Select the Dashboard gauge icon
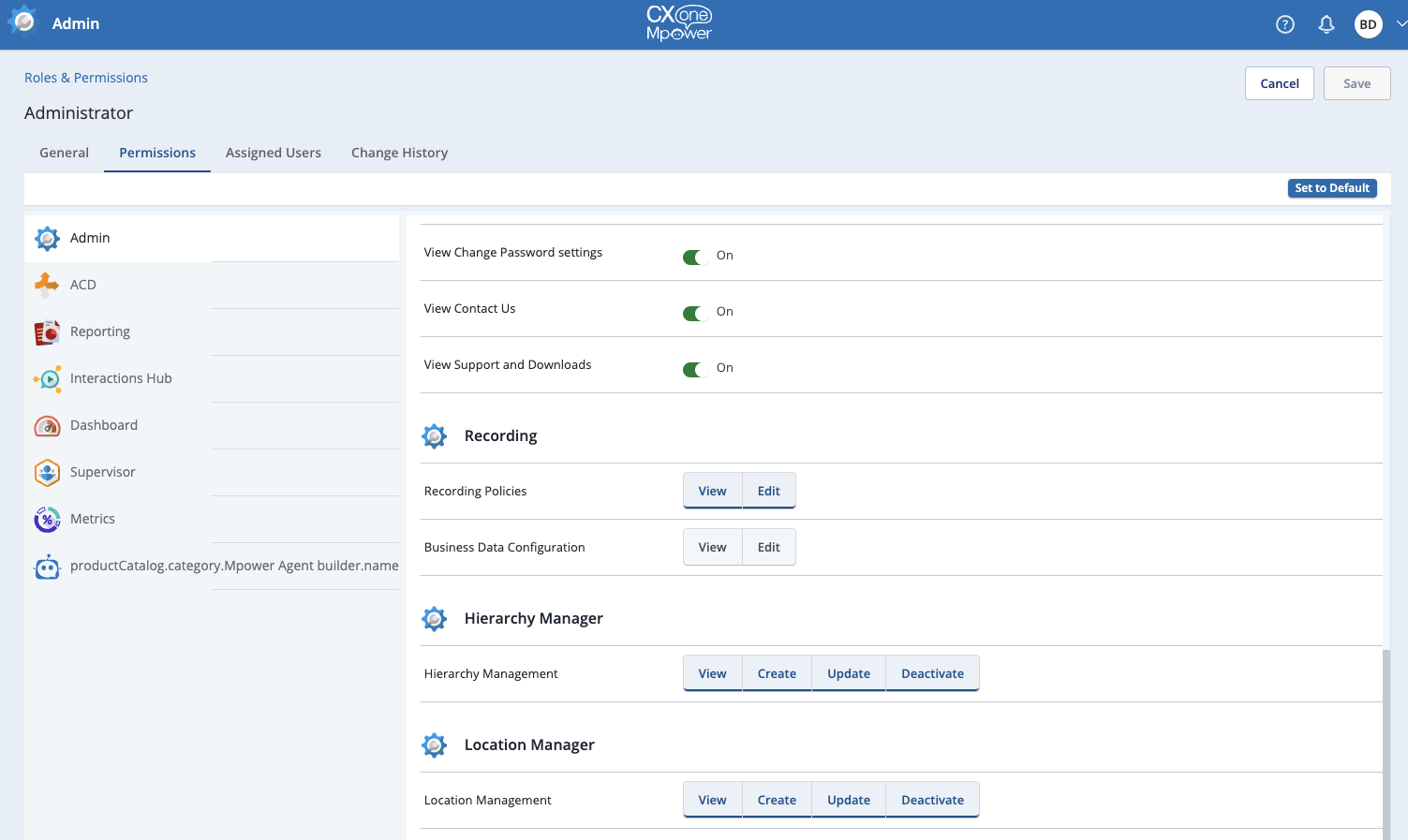This screenshot has height=840, width=1408. (x=47, y=425)
